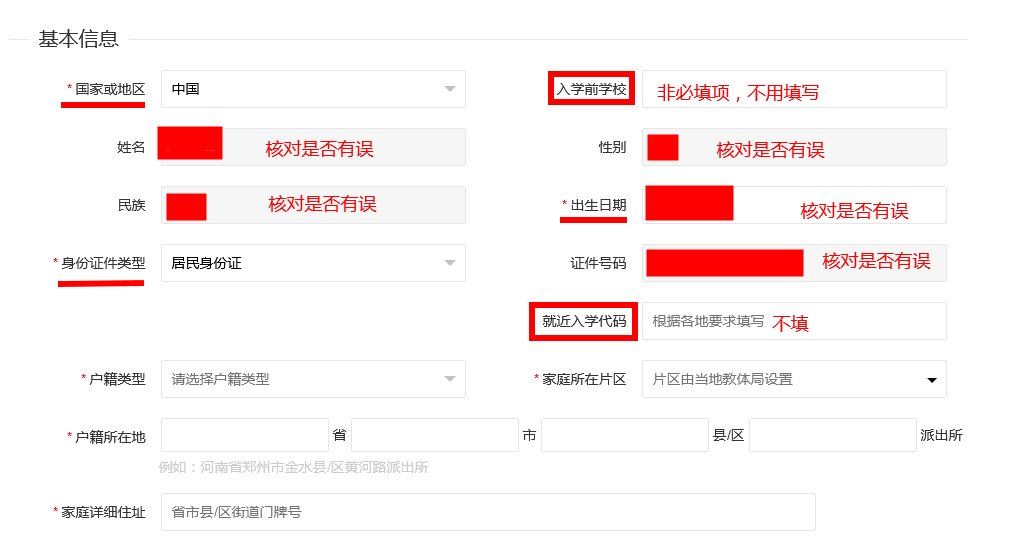This screenshot has height=546, width=1012.
Task: Open the 国家或地区 dropdown showing 中国
Action: 313,89
